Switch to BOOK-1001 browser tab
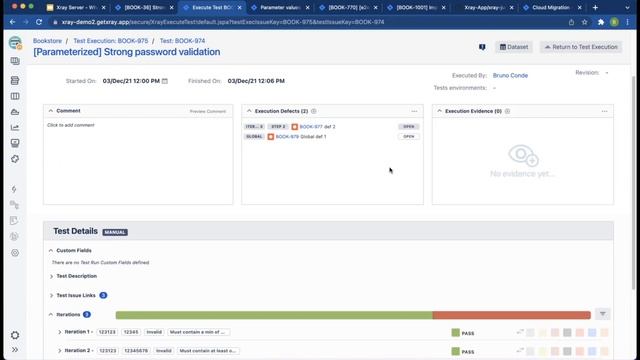Image resolution: width=640 pixels, height=360 pixels. 416,7
